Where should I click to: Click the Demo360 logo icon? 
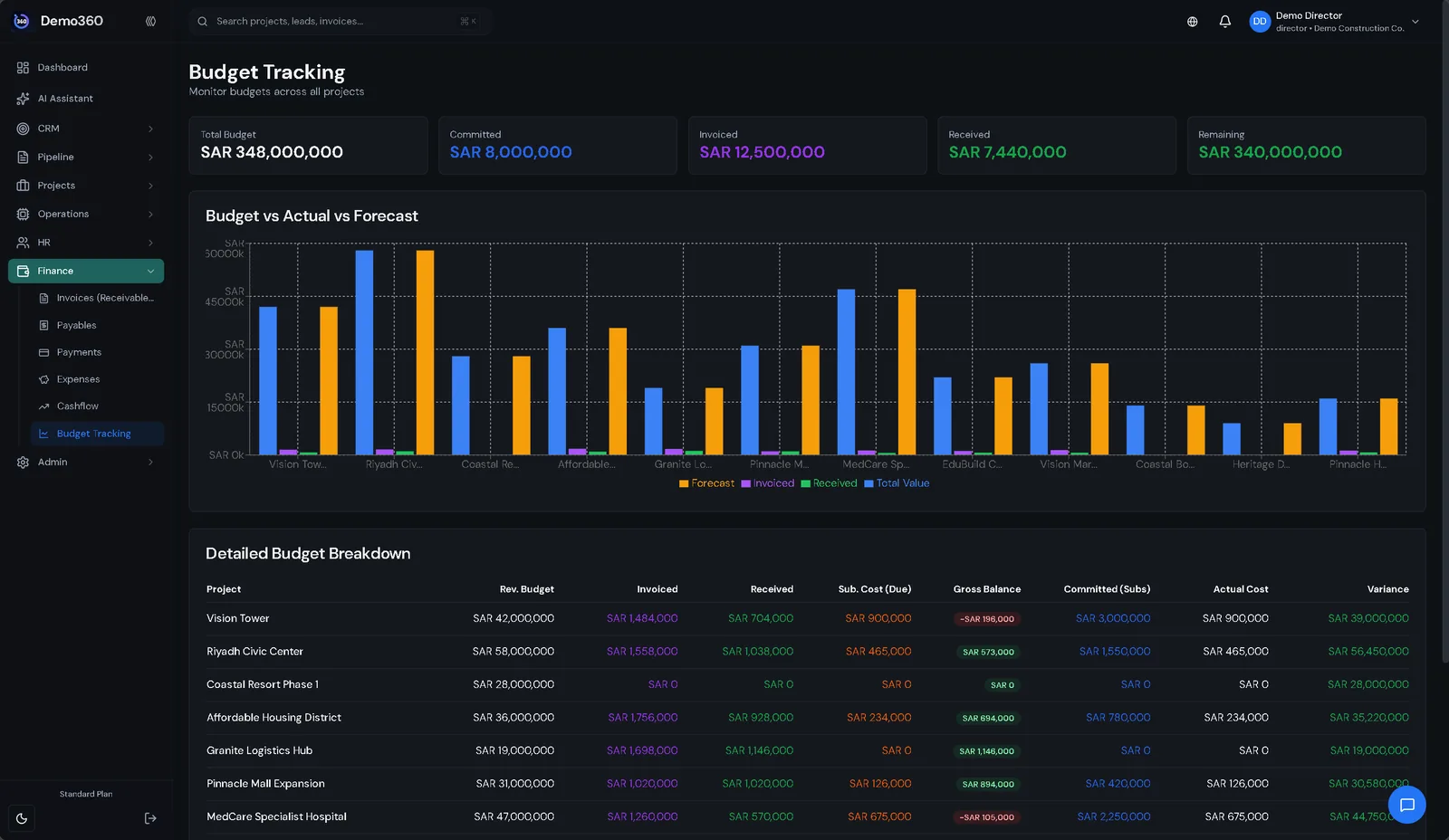22,21
